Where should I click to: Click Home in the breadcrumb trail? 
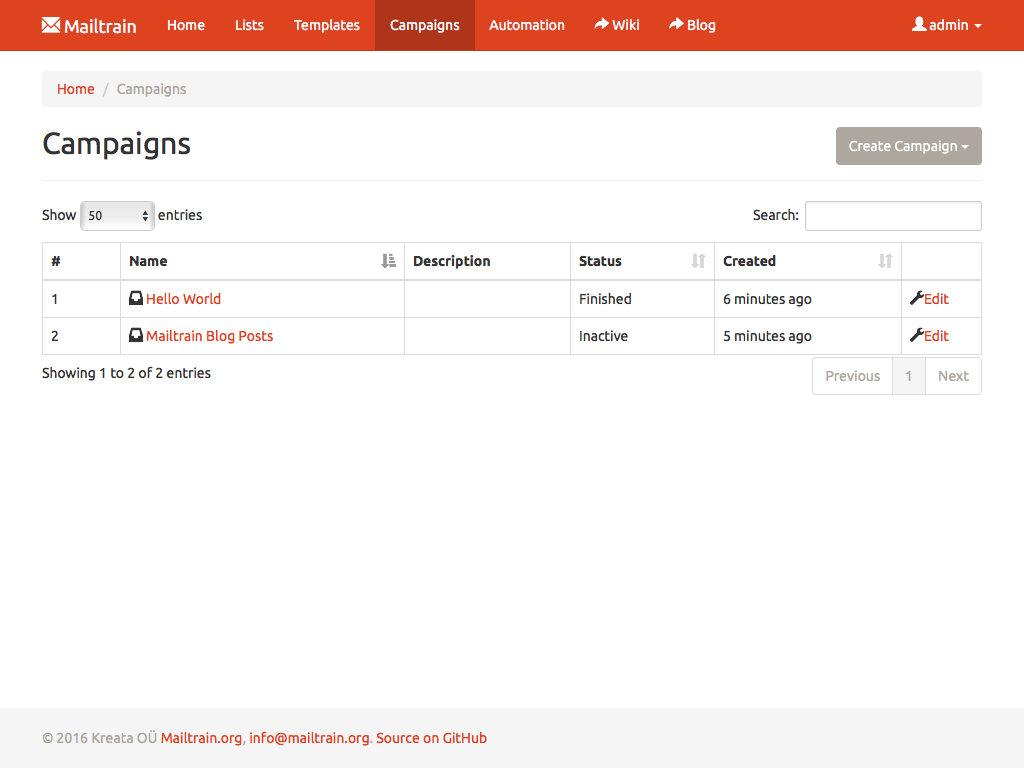click(x=75, y=89)
